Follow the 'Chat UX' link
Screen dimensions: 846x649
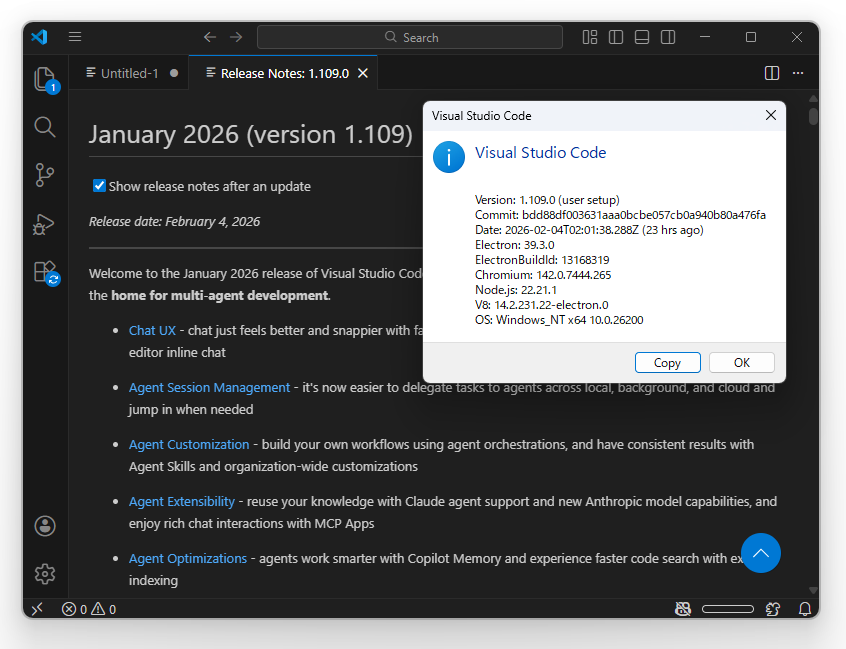(152, 330)
